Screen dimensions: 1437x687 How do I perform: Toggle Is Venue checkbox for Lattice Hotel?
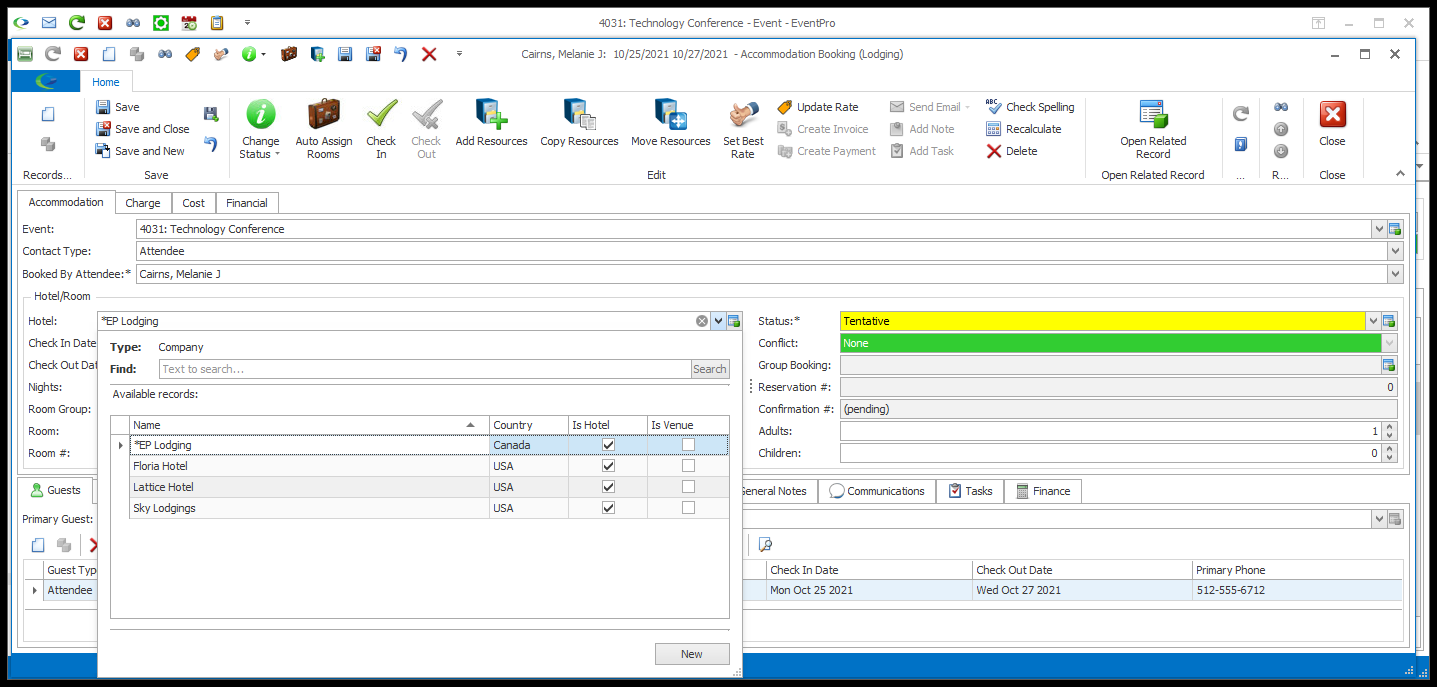688,487
